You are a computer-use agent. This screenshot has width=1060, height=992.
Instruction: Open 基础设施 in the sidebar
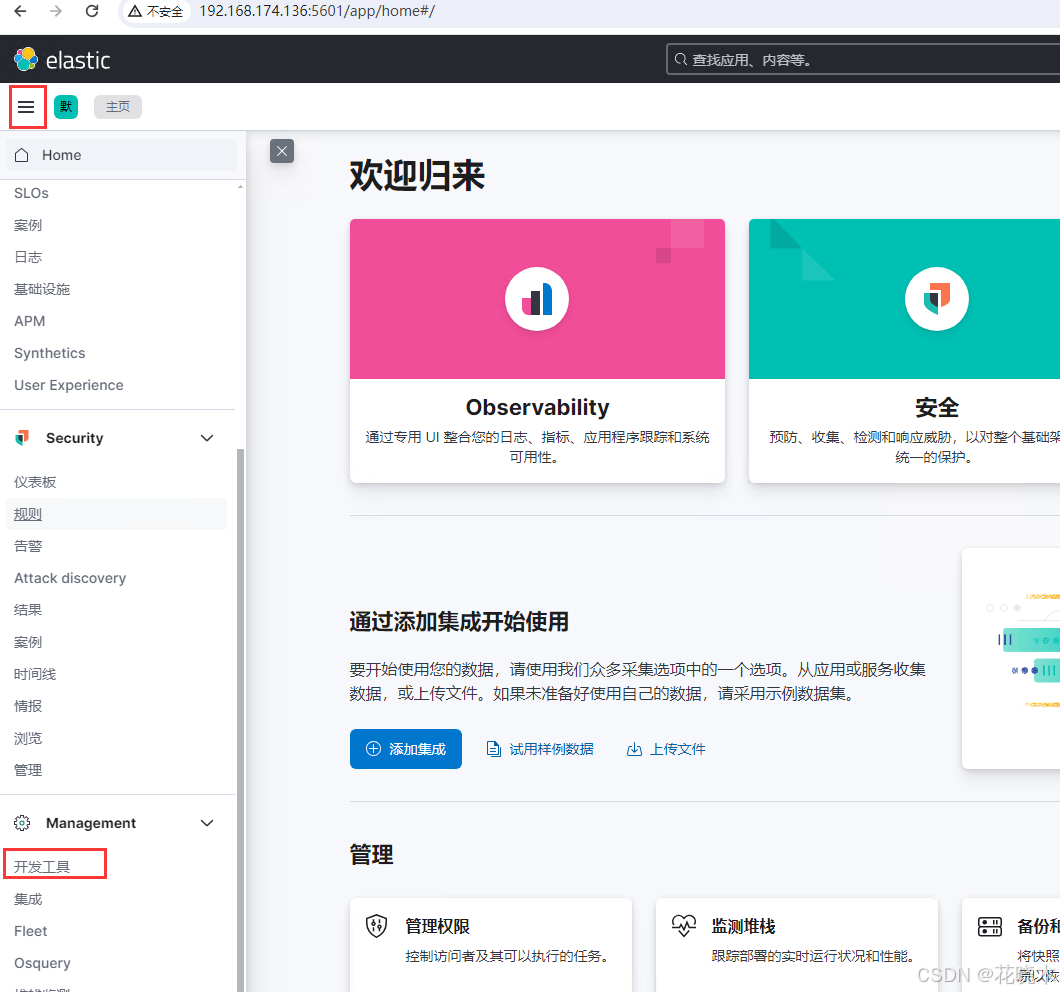(42, 289)
